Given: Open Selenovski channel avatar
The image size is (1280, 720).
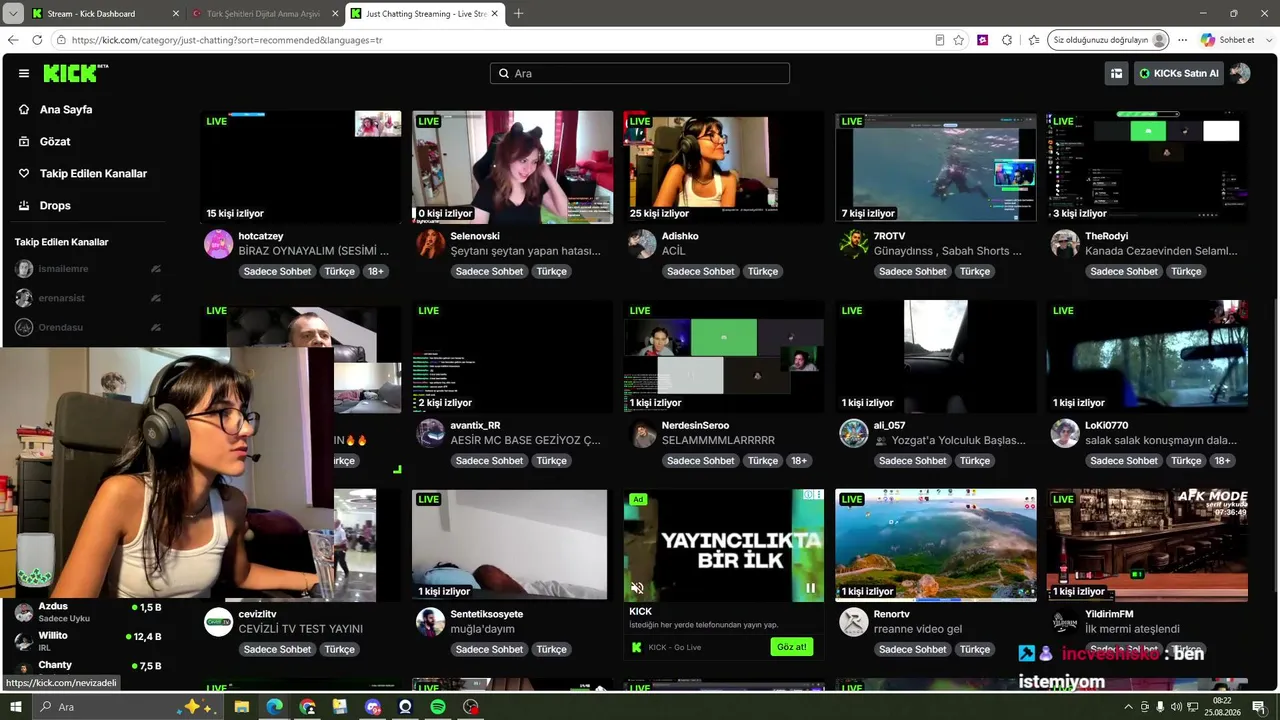Looking at the screenshot, I should click(430, 244).
